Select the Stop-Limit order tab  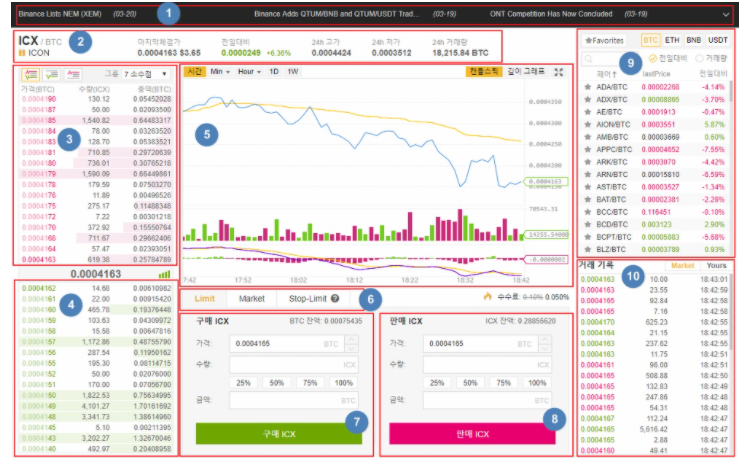(x=313, y=298)
